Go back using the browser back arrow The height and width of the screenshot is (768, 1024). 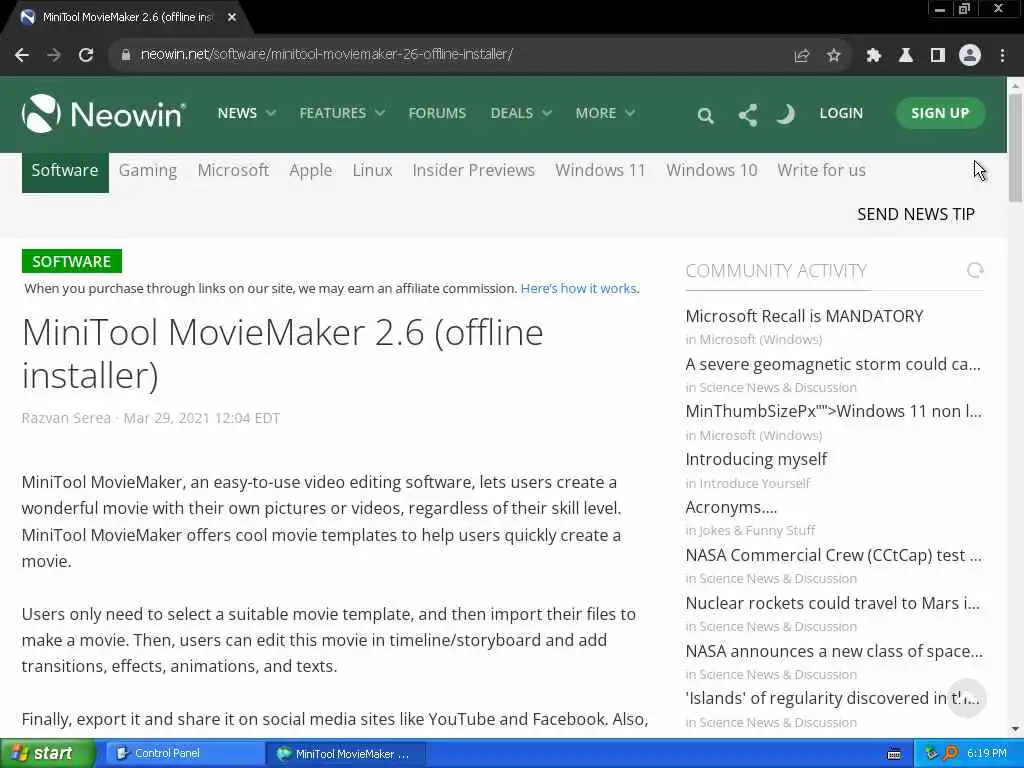tap(22, 55)
